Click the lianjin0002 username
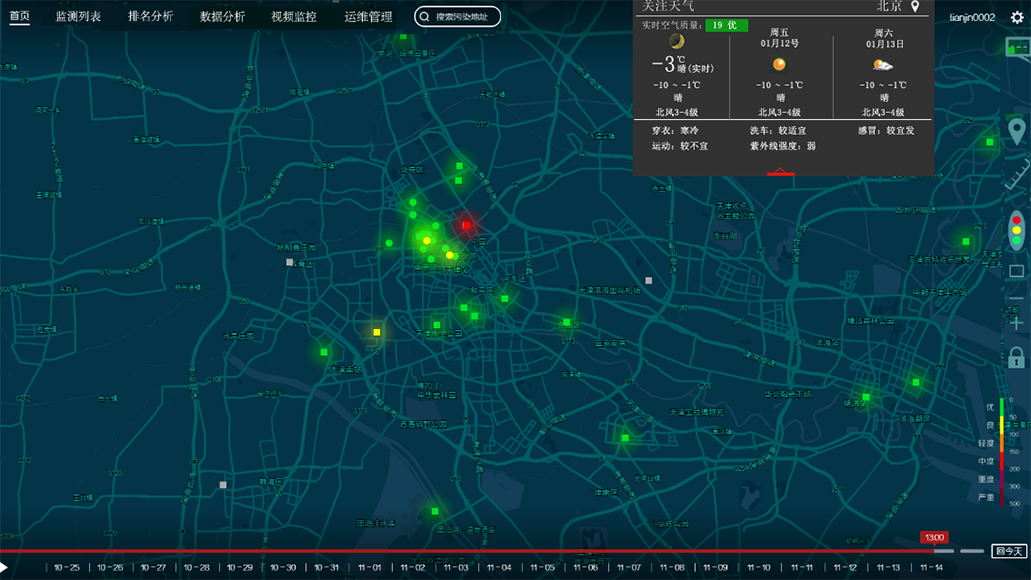 pos(972,17)
